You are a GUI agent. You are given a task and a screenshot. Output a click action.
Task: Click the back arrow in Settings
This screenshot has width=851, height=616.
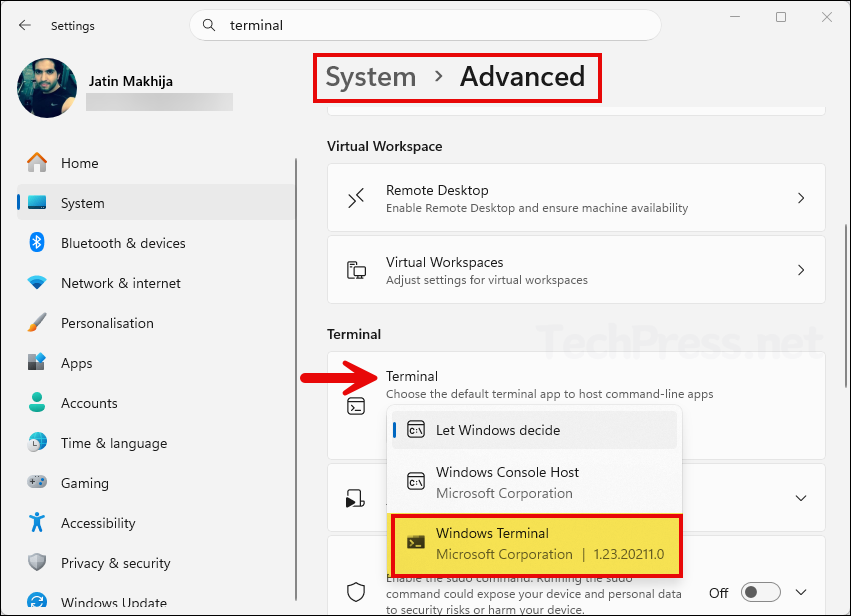[x=24, y=25]
